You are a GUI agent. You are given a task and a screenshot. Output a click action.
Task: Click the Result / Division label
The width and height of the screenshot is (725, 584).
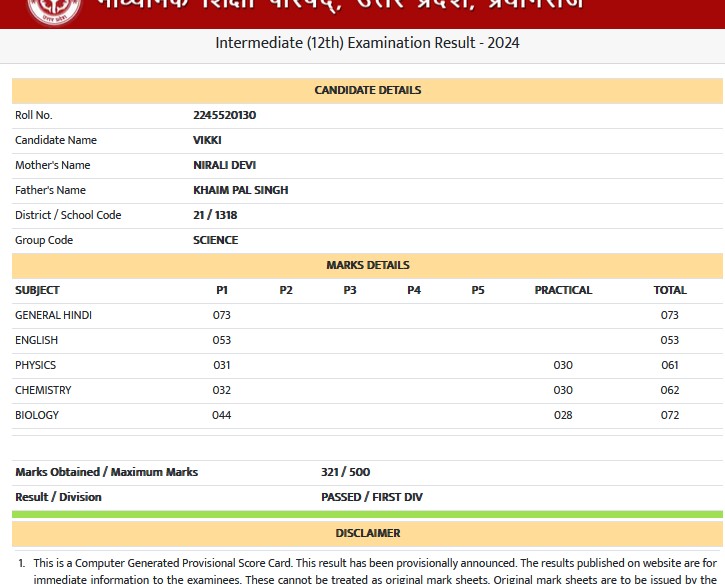click(x=58, y=497)
